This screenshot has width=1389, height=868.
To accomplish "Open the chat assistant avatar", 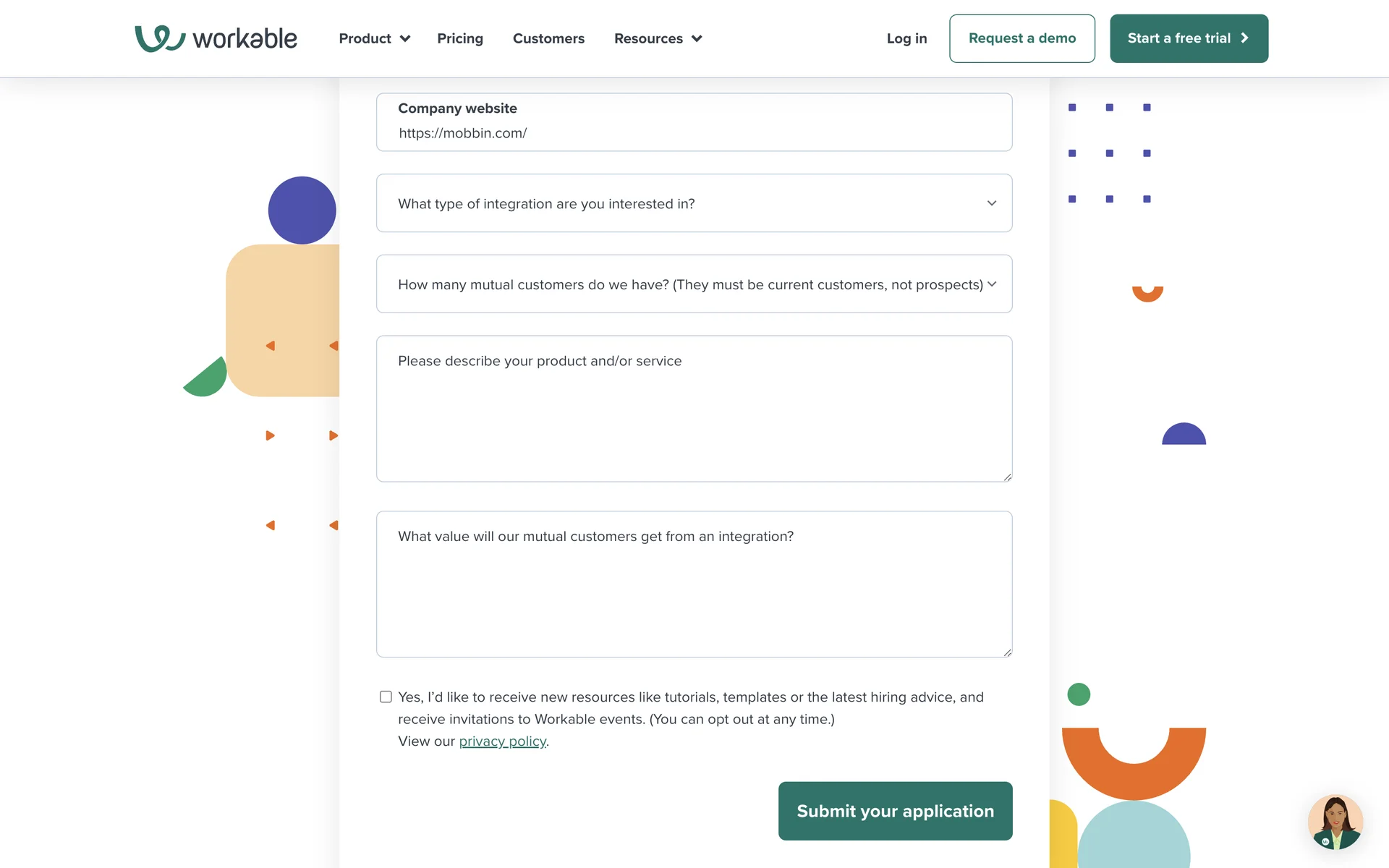I will click(1335, 822).
